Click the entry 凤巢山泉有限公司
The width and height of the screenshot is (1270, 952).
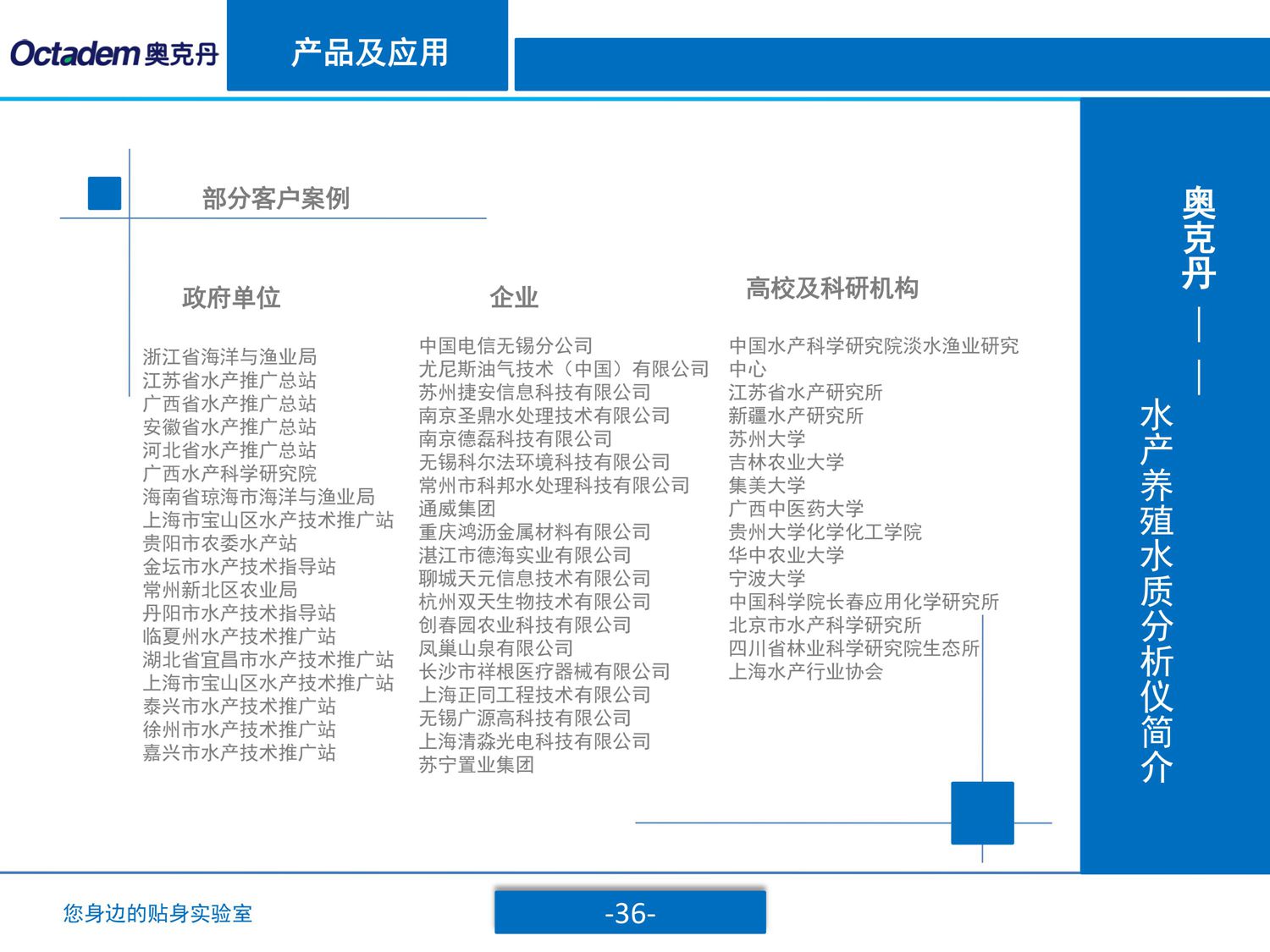pos(496,648)
